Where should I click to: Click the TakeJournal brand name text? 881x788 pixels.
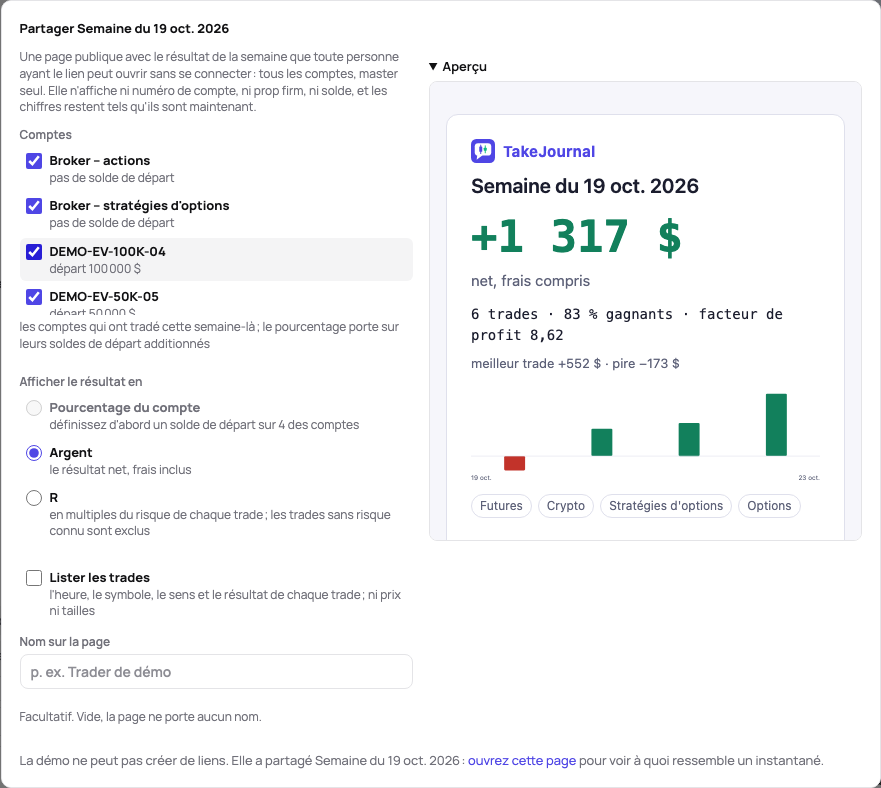pyautogui.click(x=549, y=152)
